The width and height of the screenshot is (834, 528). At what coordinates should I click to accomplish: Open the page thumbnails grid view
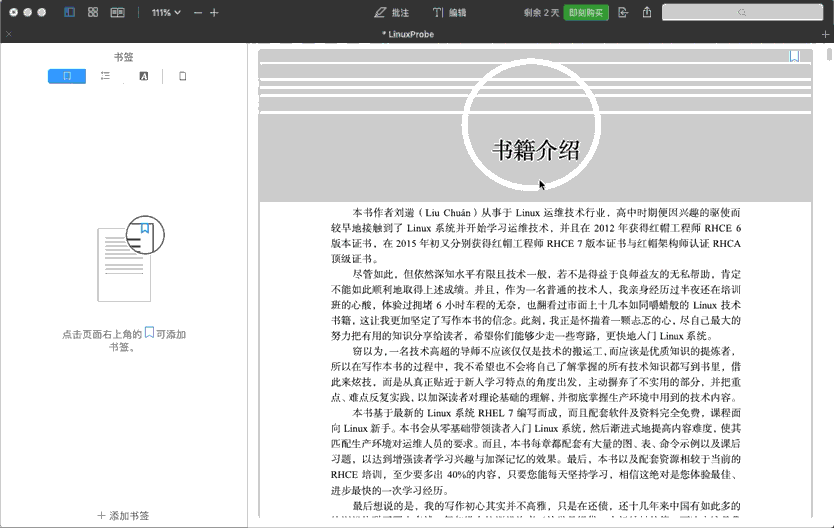tap(93, 12)
